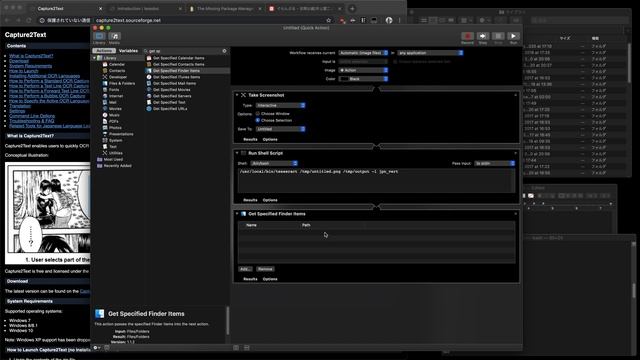Select the Calendar library category
The image size is (640, 360).
[116, 64]
